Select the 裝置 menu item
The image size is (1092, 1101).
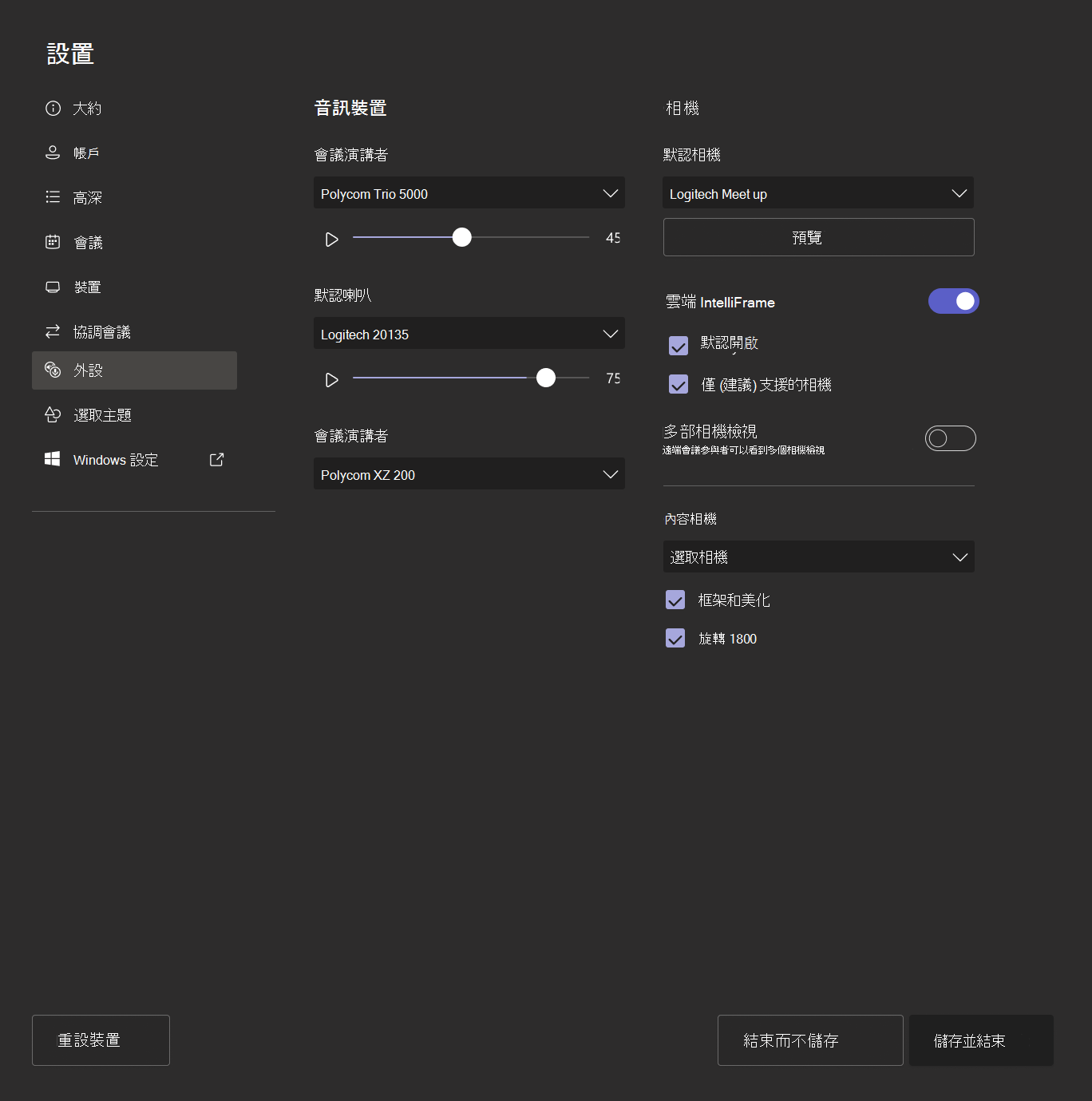click(x=134, y=287)
